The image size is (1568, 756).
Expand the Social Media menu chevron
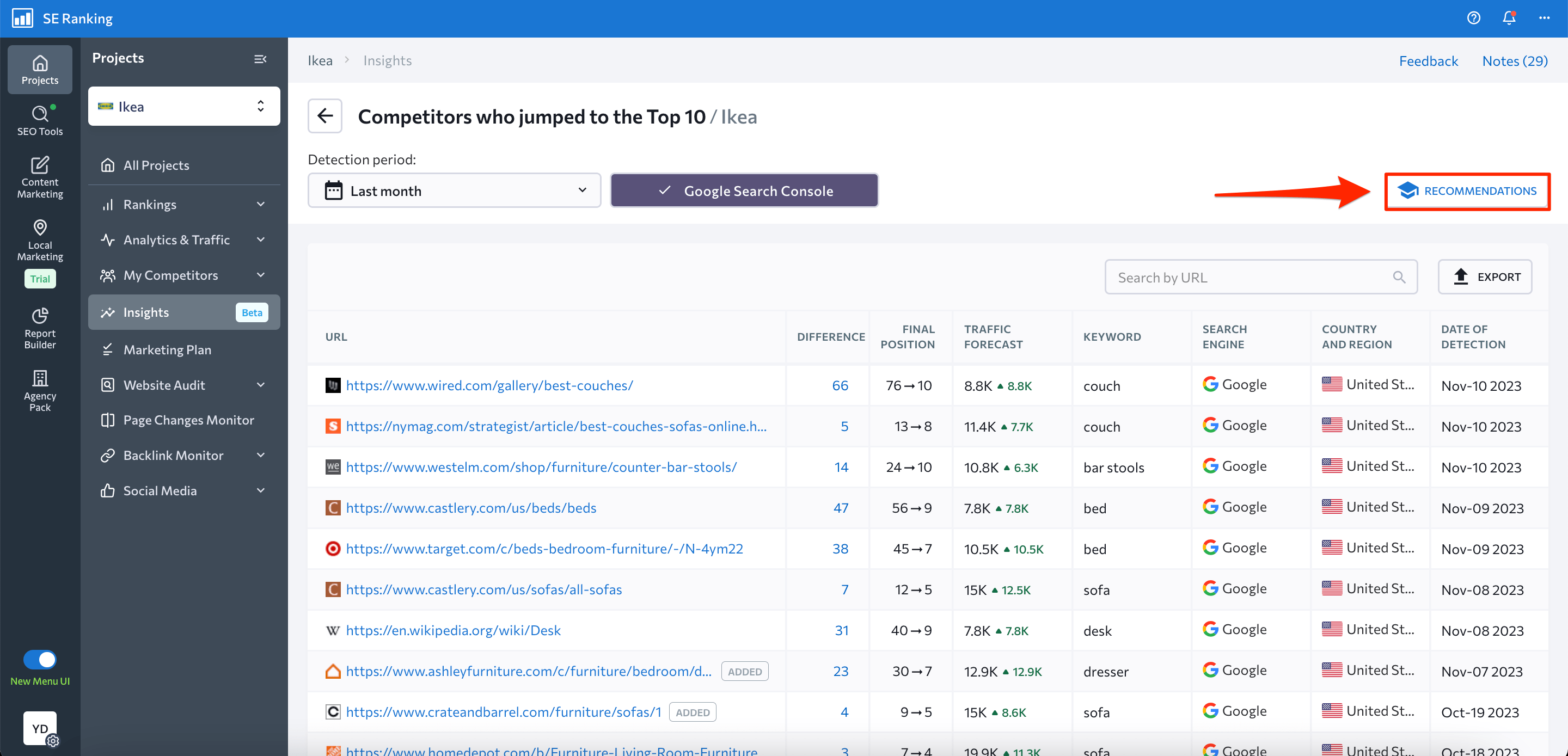[261, 490]
